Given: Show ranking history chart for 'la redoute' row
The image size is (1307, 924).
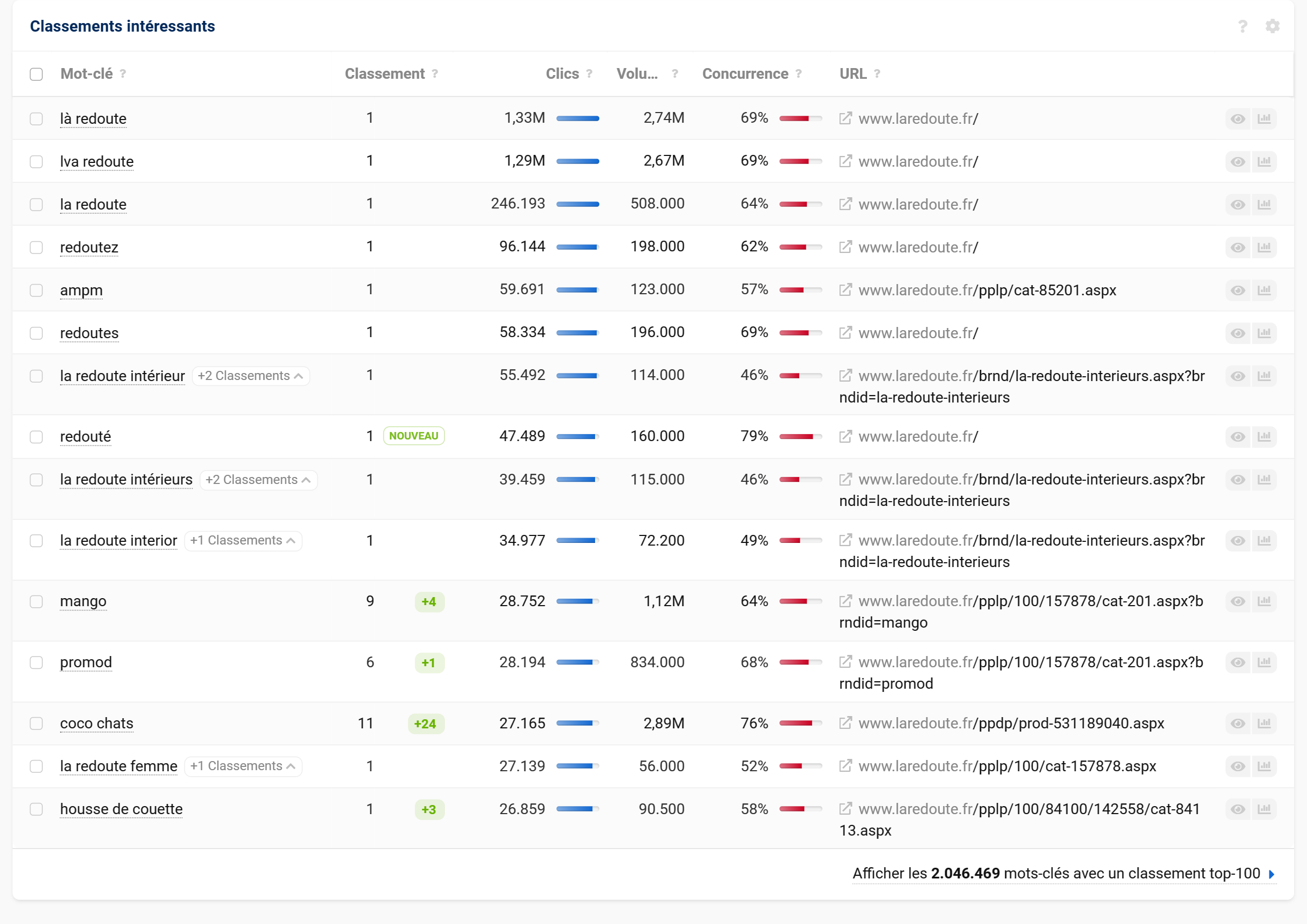Looking at the screenshot, I should 1264,204.
